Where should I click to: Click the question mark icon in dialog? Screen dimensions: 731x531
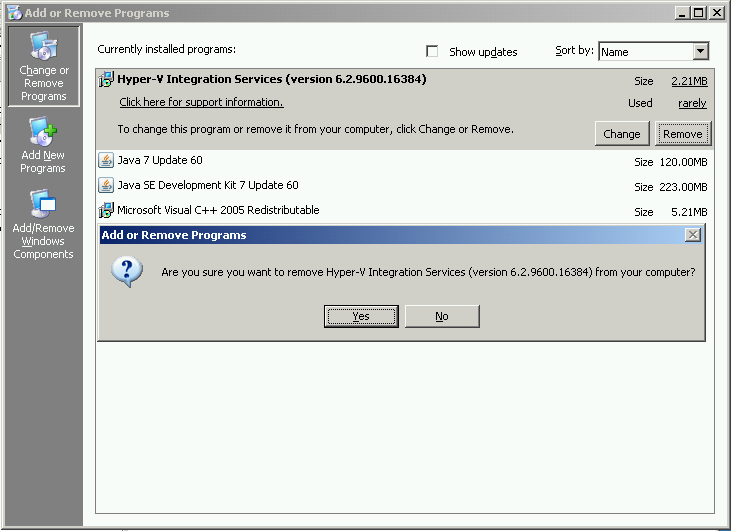(127, 271)
